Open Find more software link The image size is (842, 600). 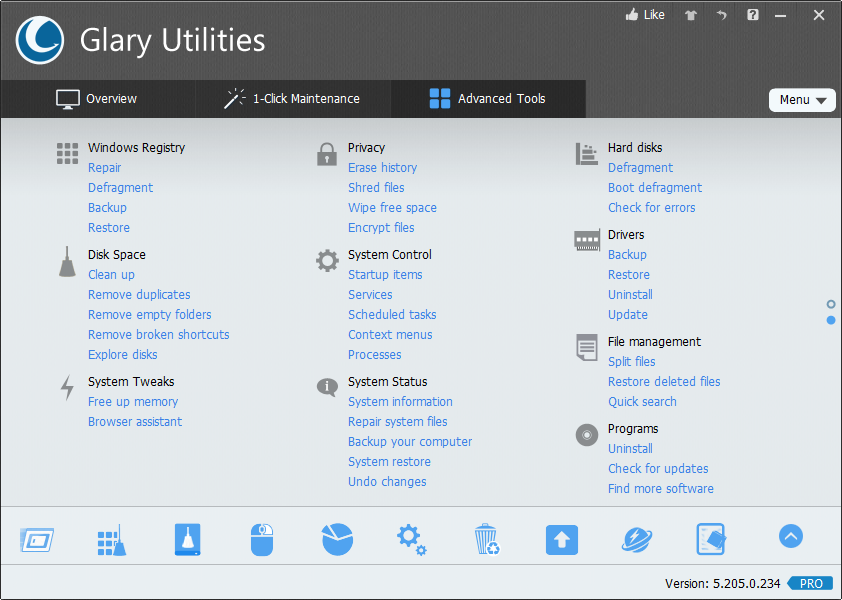[x=660, y=489]
